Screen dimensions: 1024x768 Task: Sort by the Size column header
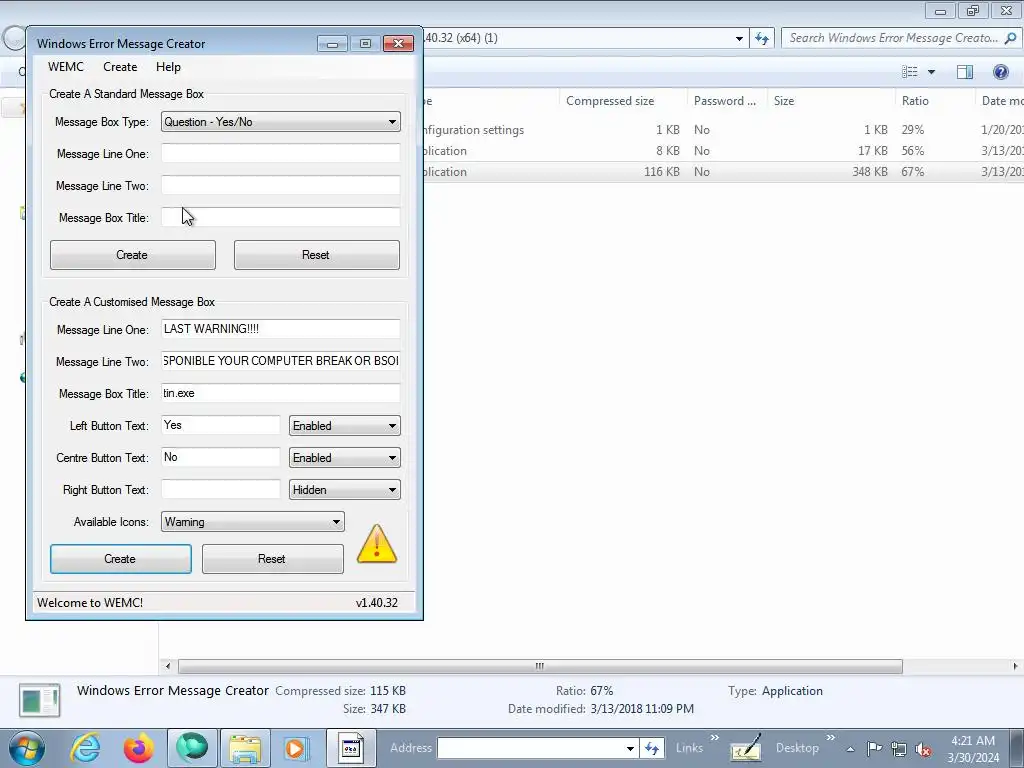tap(831, 101)
